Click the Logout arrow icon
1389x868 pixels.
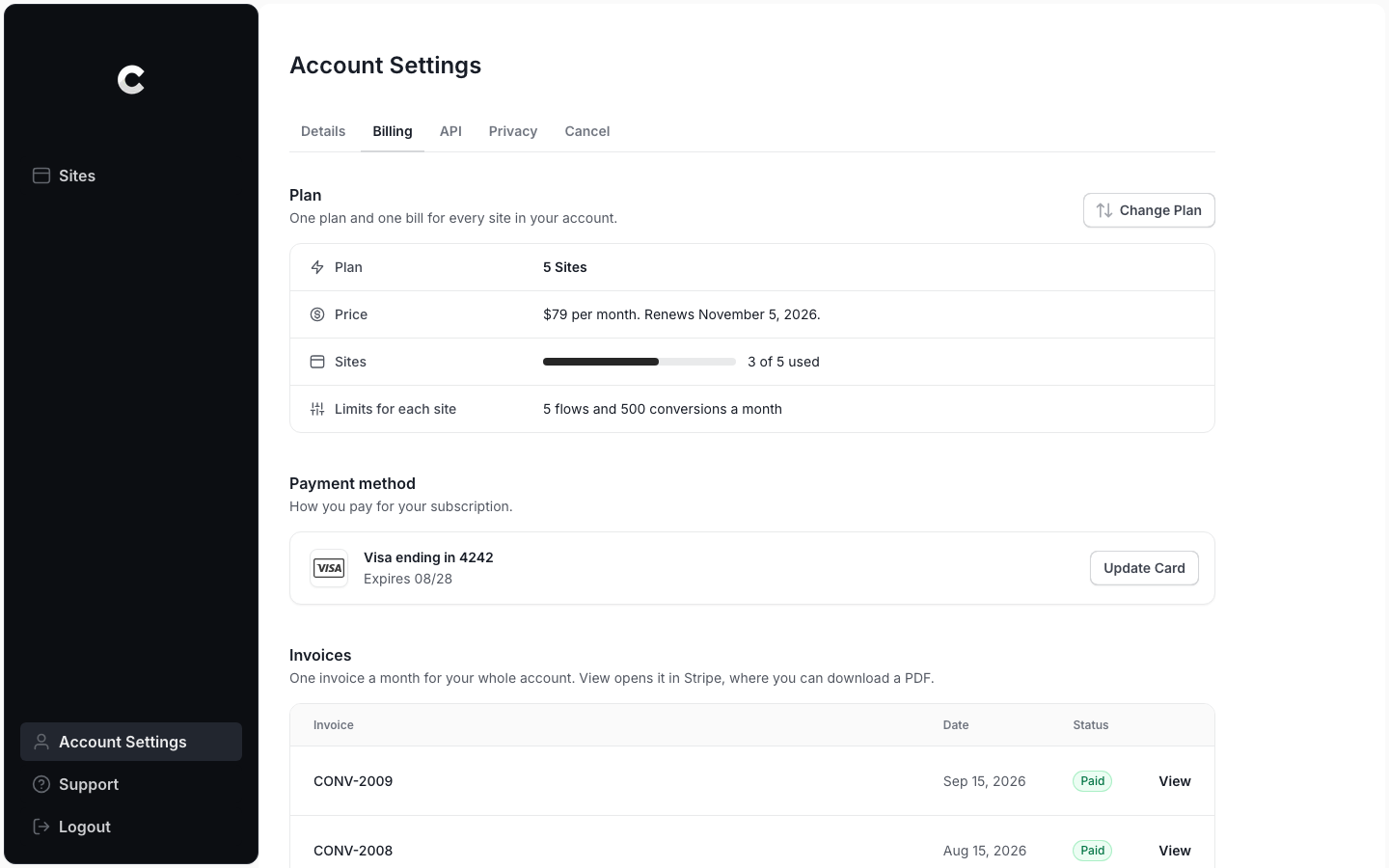click(41, 827)
